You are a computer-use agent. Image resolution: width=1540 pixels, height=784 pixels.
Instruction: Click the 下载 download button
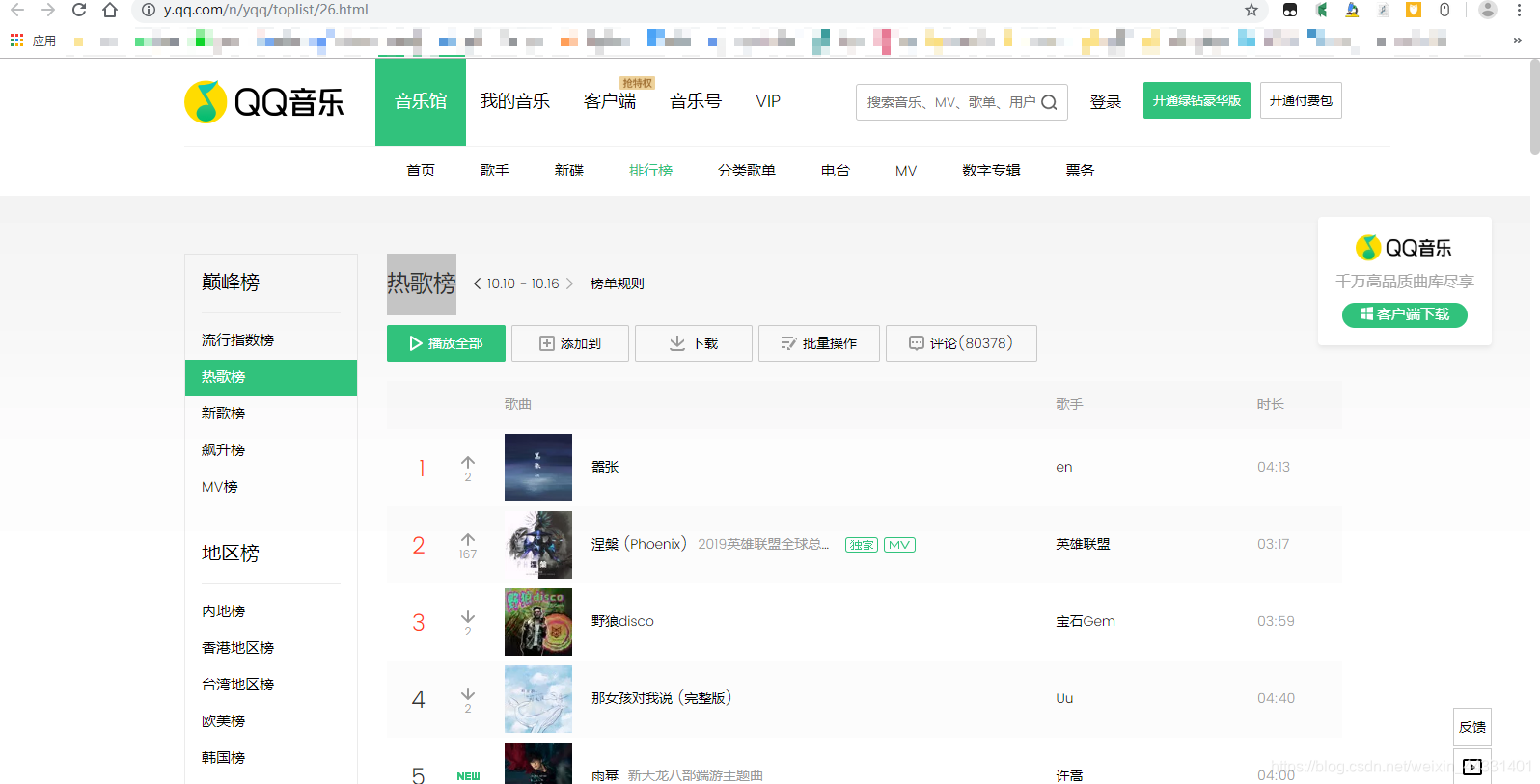tap(694, 343)
